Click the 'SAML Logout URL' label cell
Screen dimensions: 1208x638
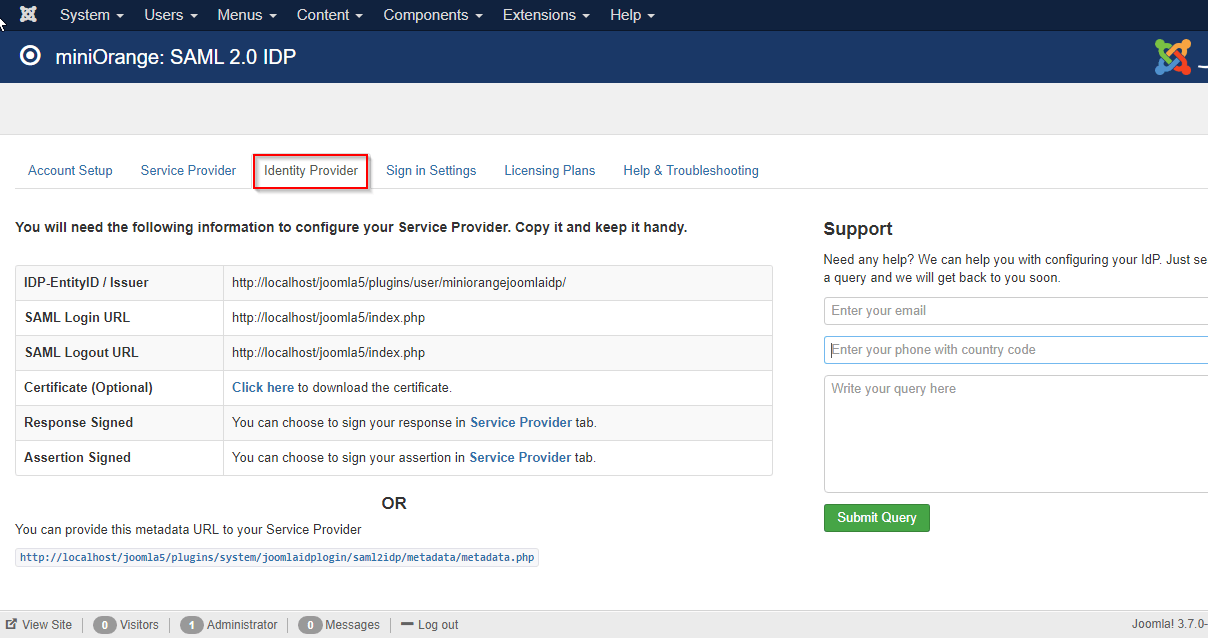point(120,353)
